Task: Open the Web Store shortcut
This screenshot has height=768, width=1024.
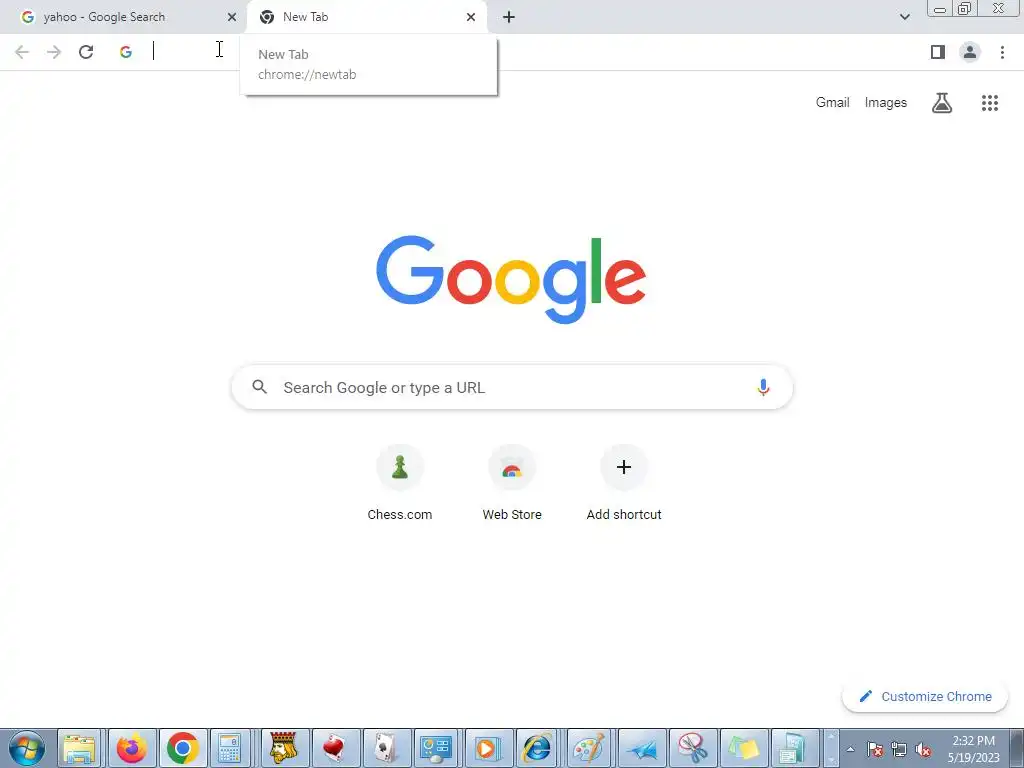Action: point(512,483)
